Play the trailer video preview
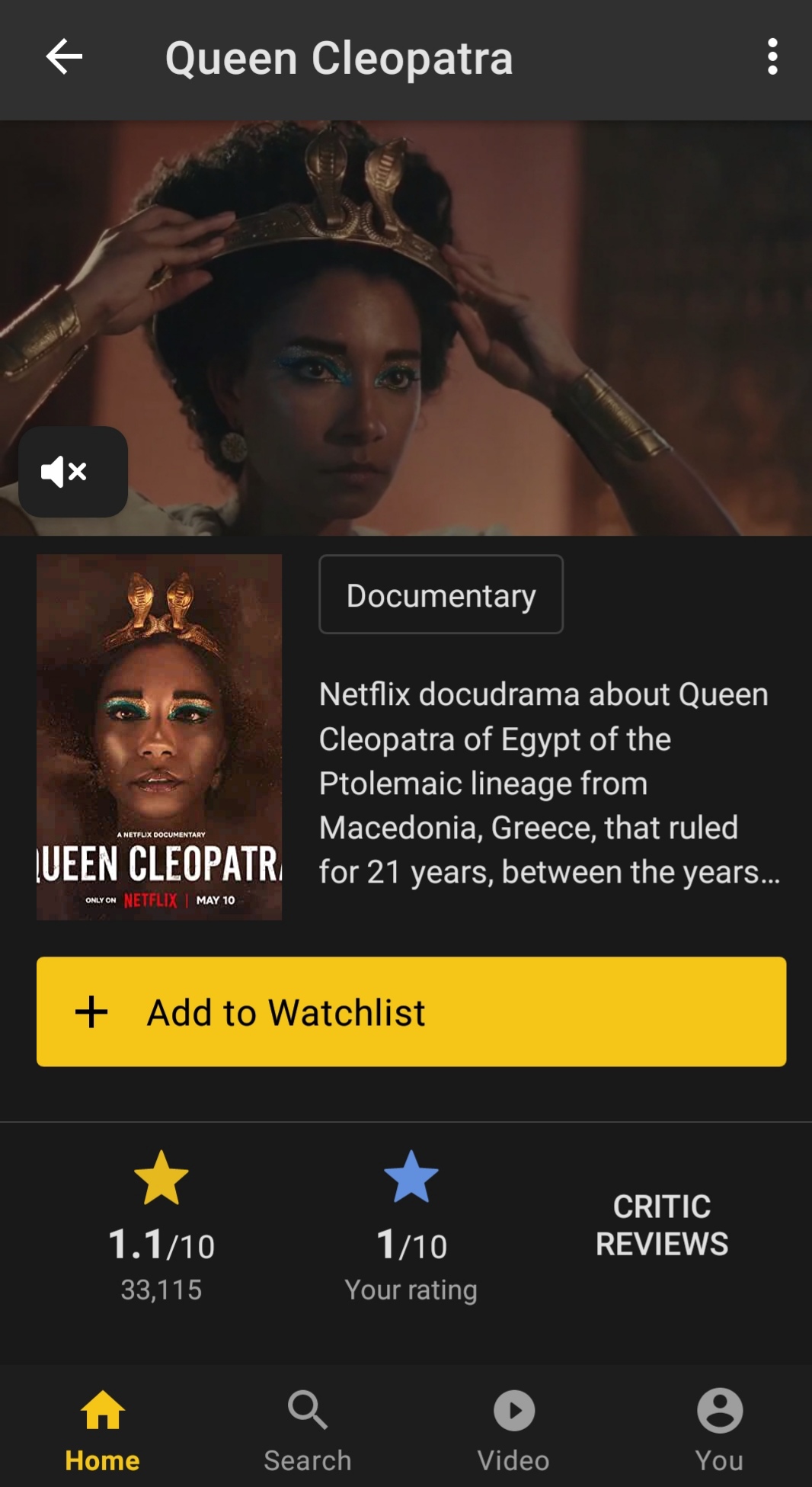The height and width of the screenshot is (1487, 812). tap(406, 328)
